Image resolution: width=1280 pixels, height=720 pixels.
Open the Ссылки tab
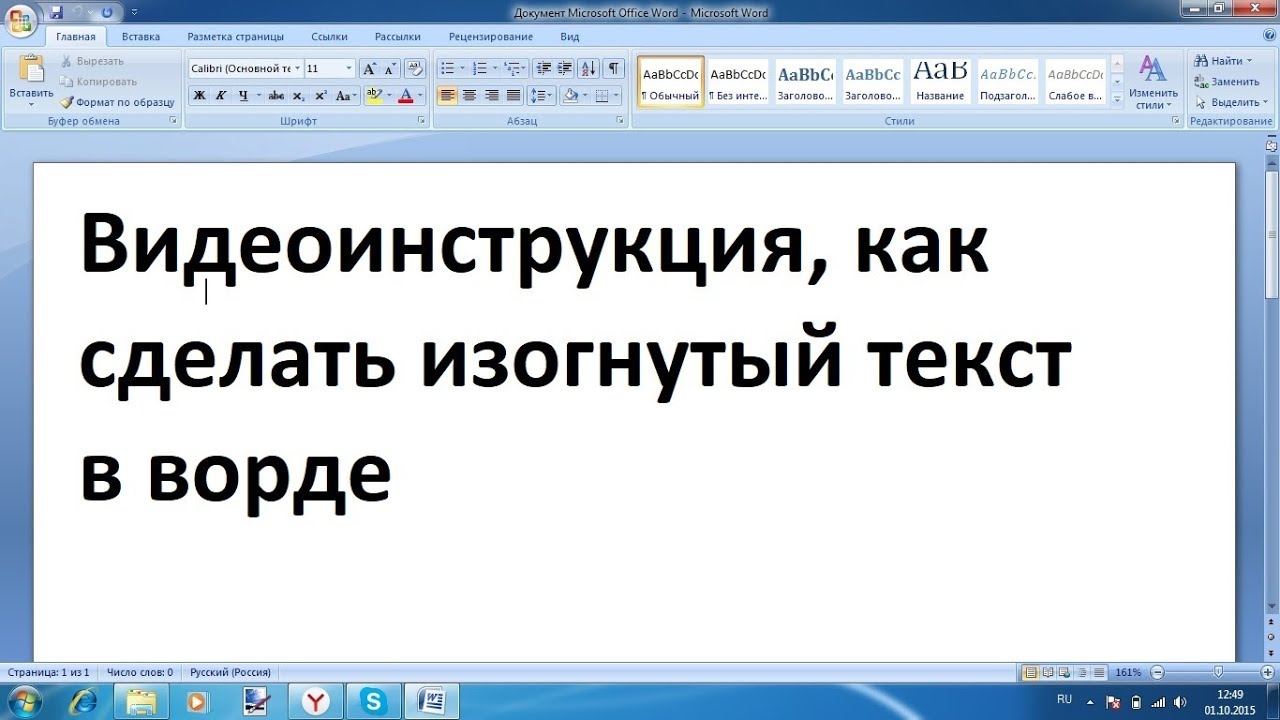(329, 37)
